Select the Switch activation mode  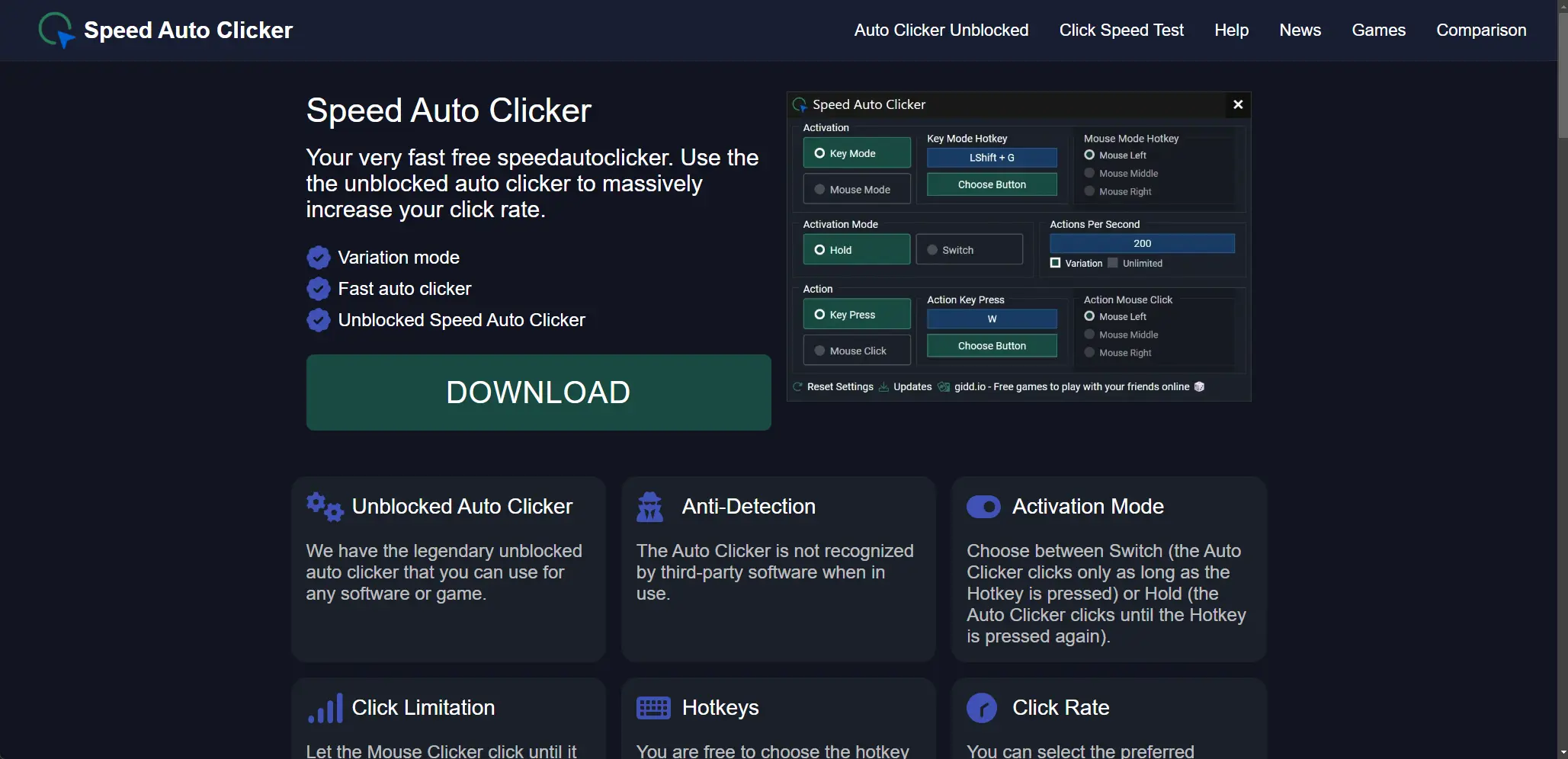tap(969, 250)
